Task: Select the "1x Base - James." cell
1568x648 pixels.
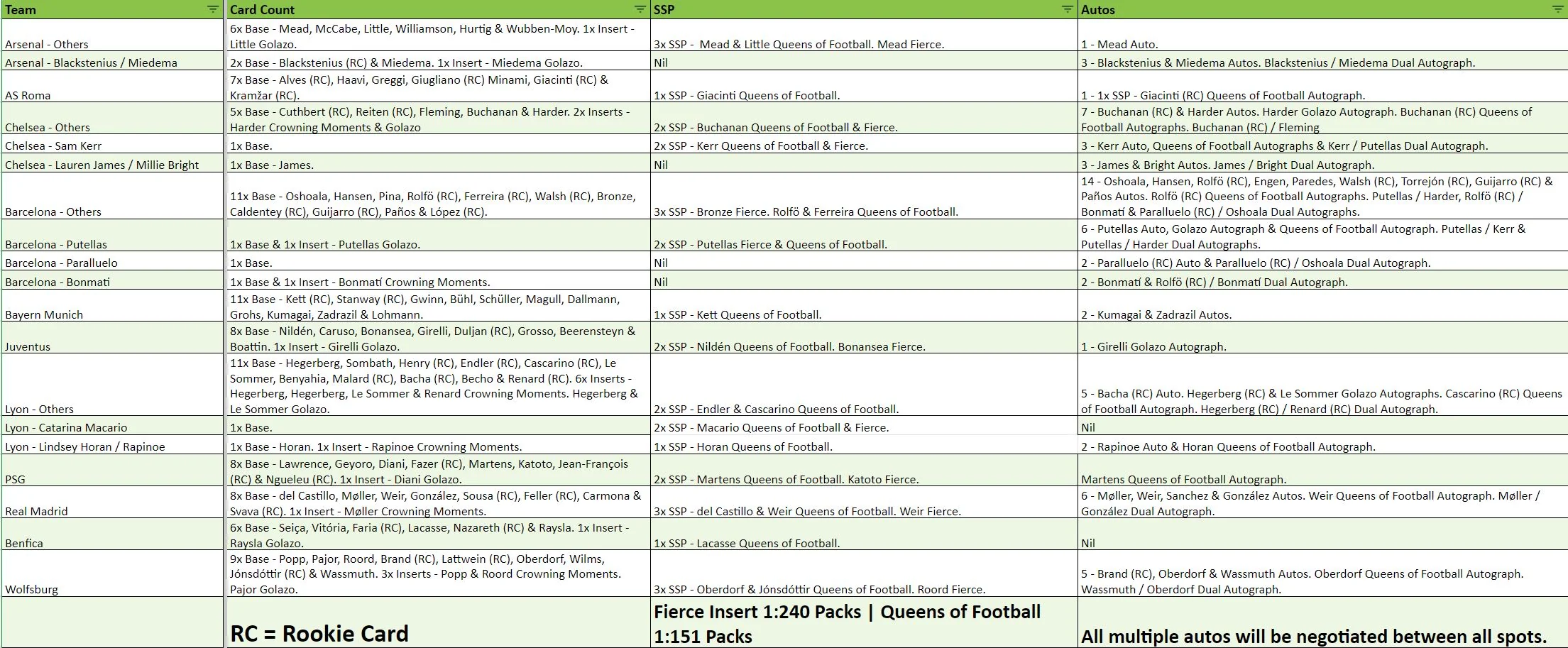Action: (438, 164)
